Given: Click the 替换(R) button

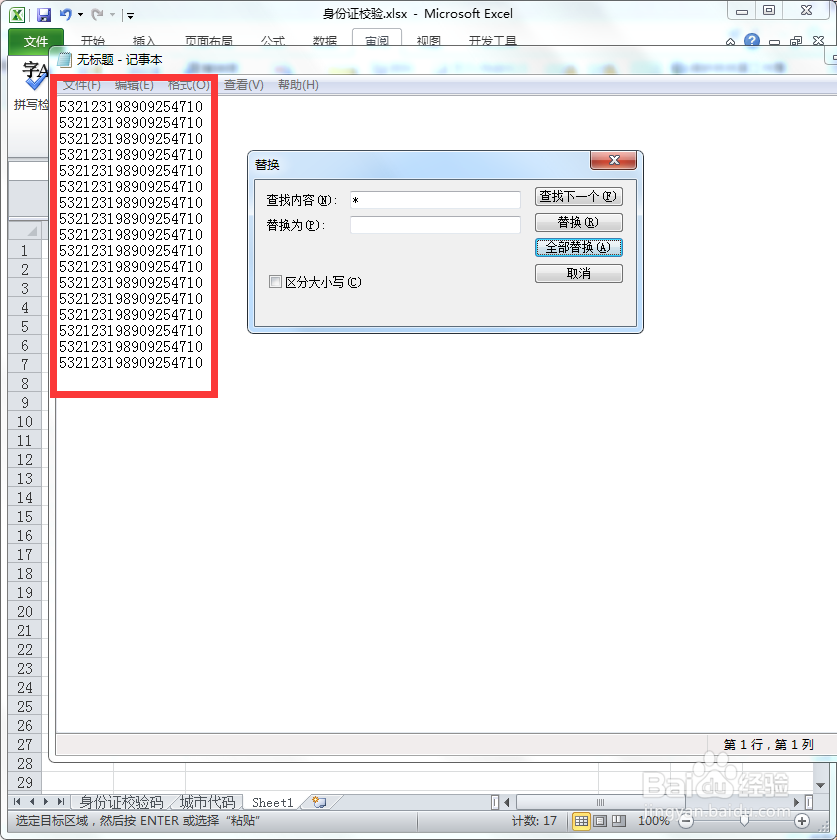Looking at the screenshot, I should pos(579,222).
